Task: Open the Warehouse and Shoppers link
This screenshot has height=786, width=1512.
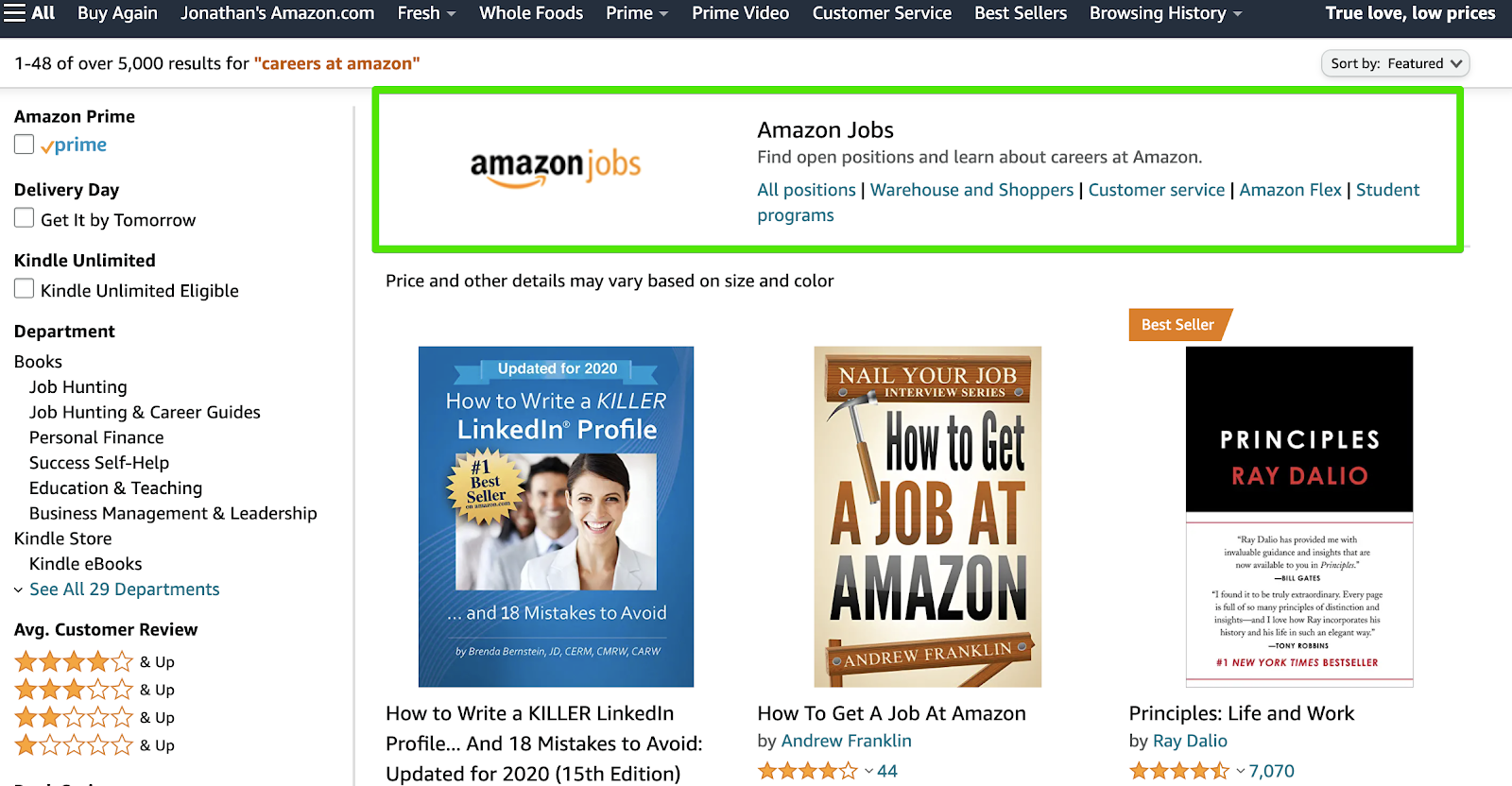Action: coord(971,190)
